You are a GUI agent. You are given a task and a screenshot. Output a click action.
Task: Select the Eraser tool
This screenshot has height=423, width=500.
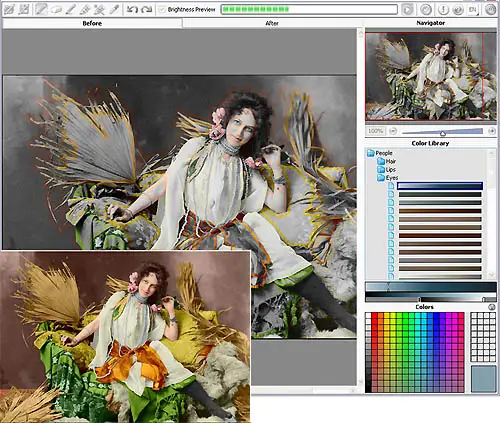click(56, 9)
